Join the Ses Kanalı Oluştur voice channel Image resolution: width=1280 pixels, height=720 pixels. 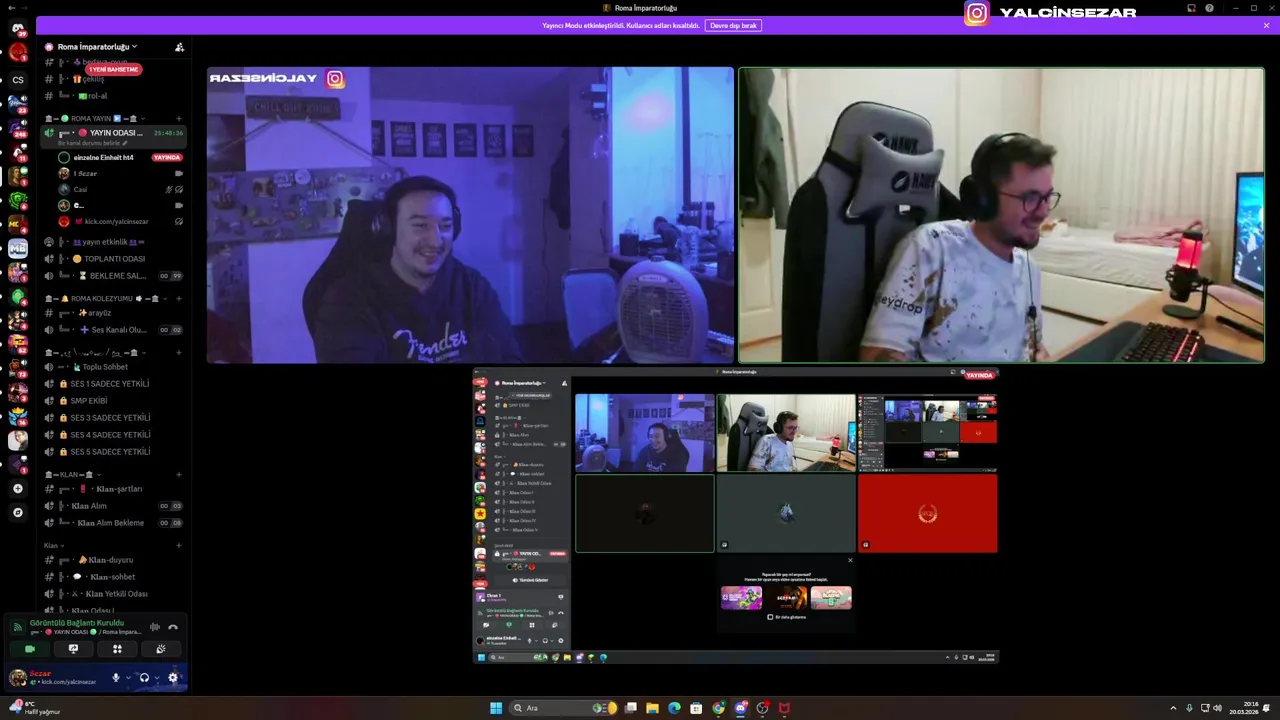click(x=113, y=330)
